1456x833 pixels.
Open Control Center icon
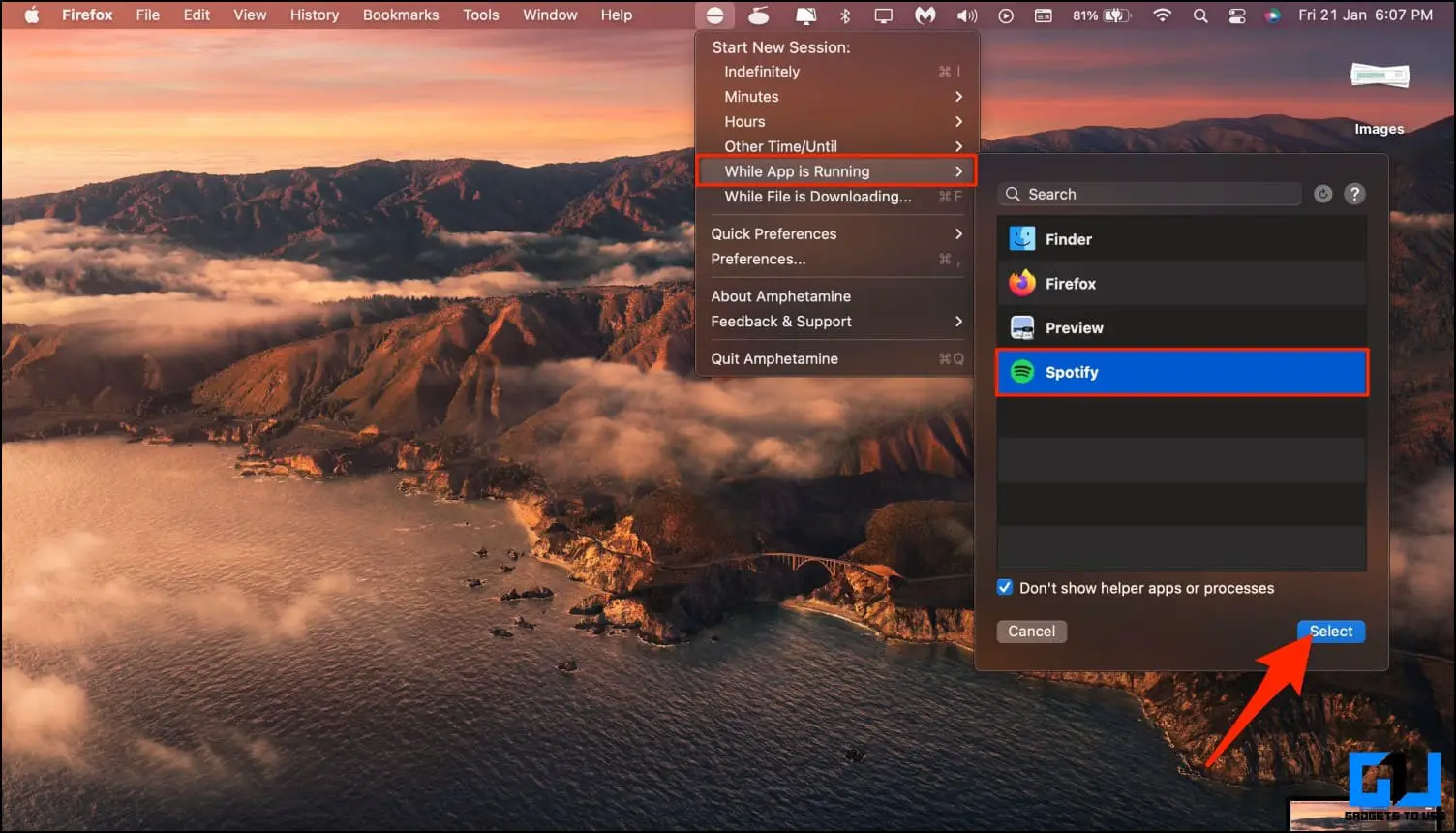[1237, 15]
